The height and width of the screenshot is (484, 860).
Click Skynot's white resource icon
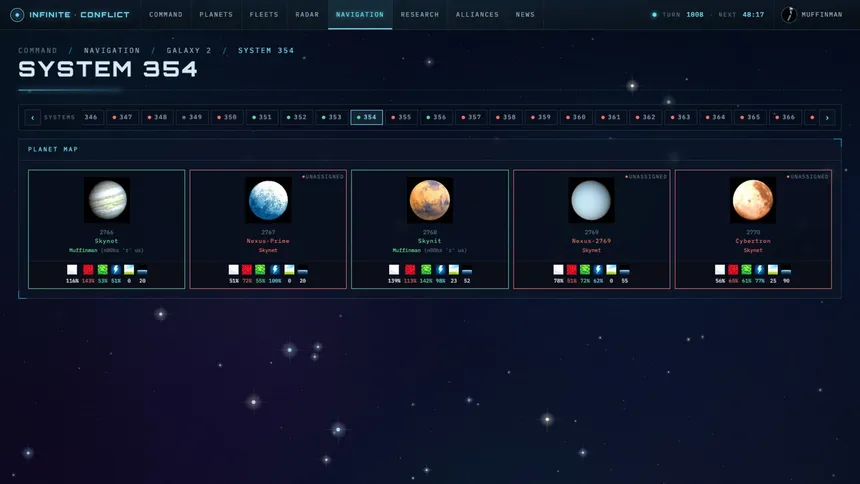72,269
